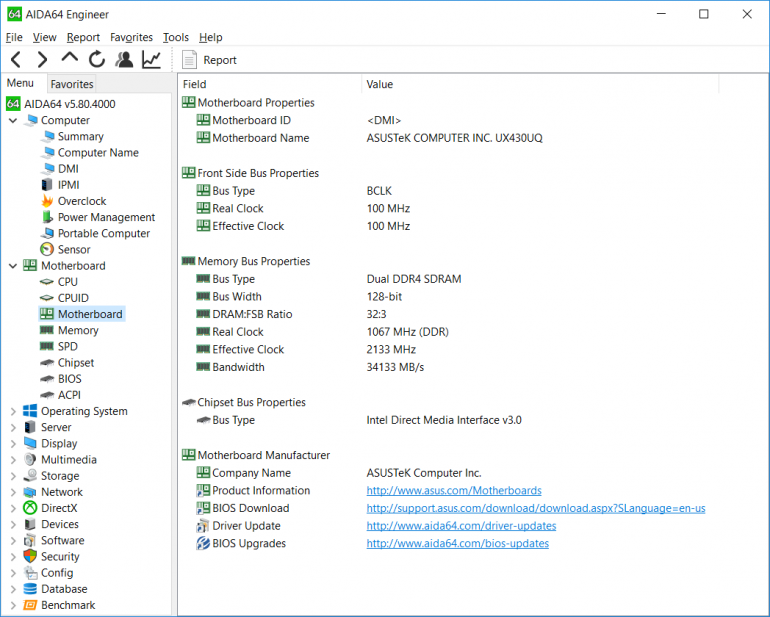Click the Motherboard Name value ASUSTeK UX430UQ
Viewport: 770px width, 617px height.
click(454, 138)
